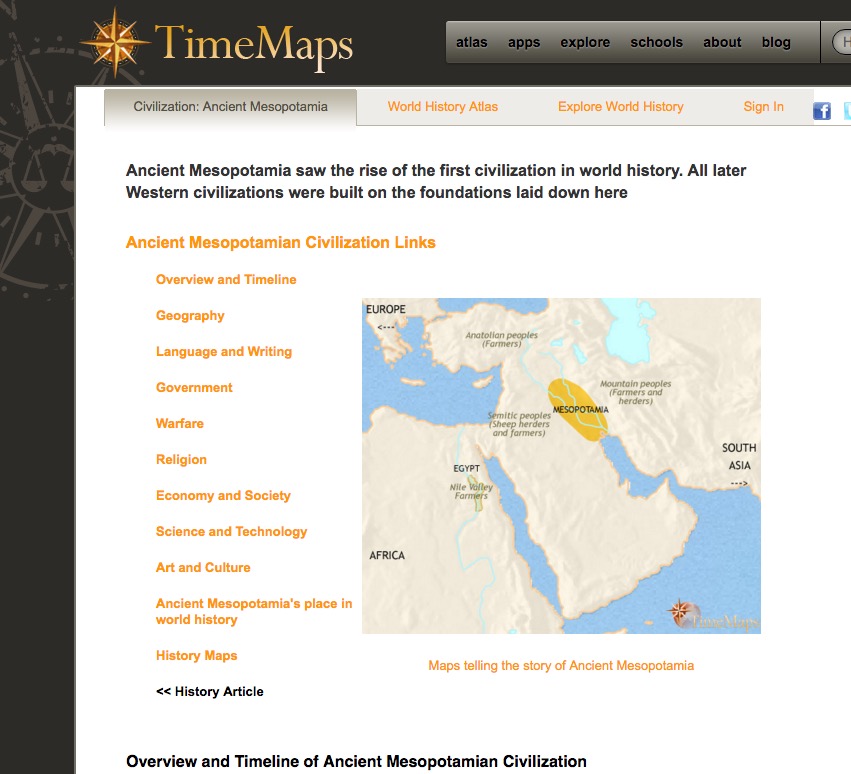
Task: Click the TimeMaps wordmark text
Action: pos(254,46)
